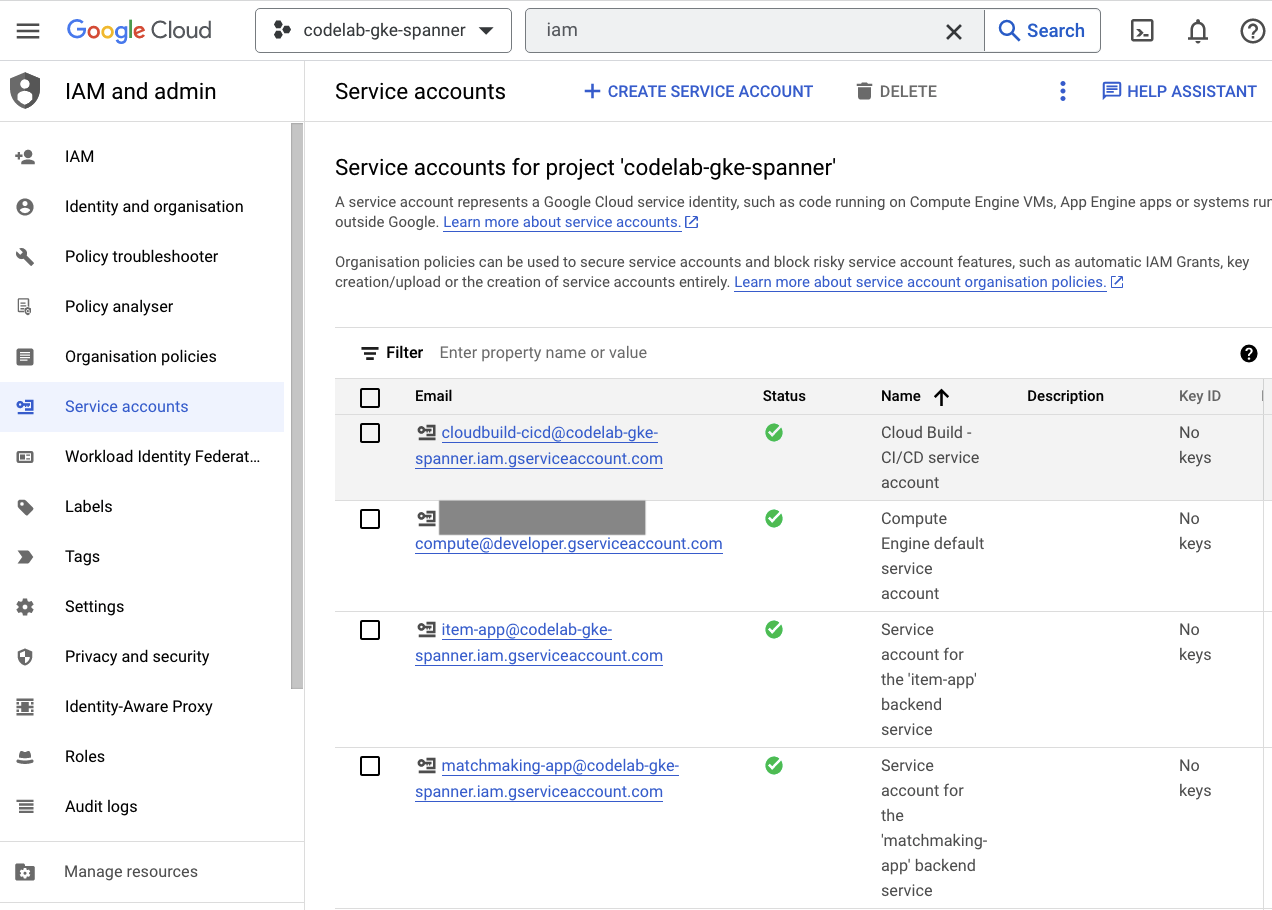Screen dimensions: 1272x910
Task: Select all service accounts via header checkbox
Action: [370, 397]
